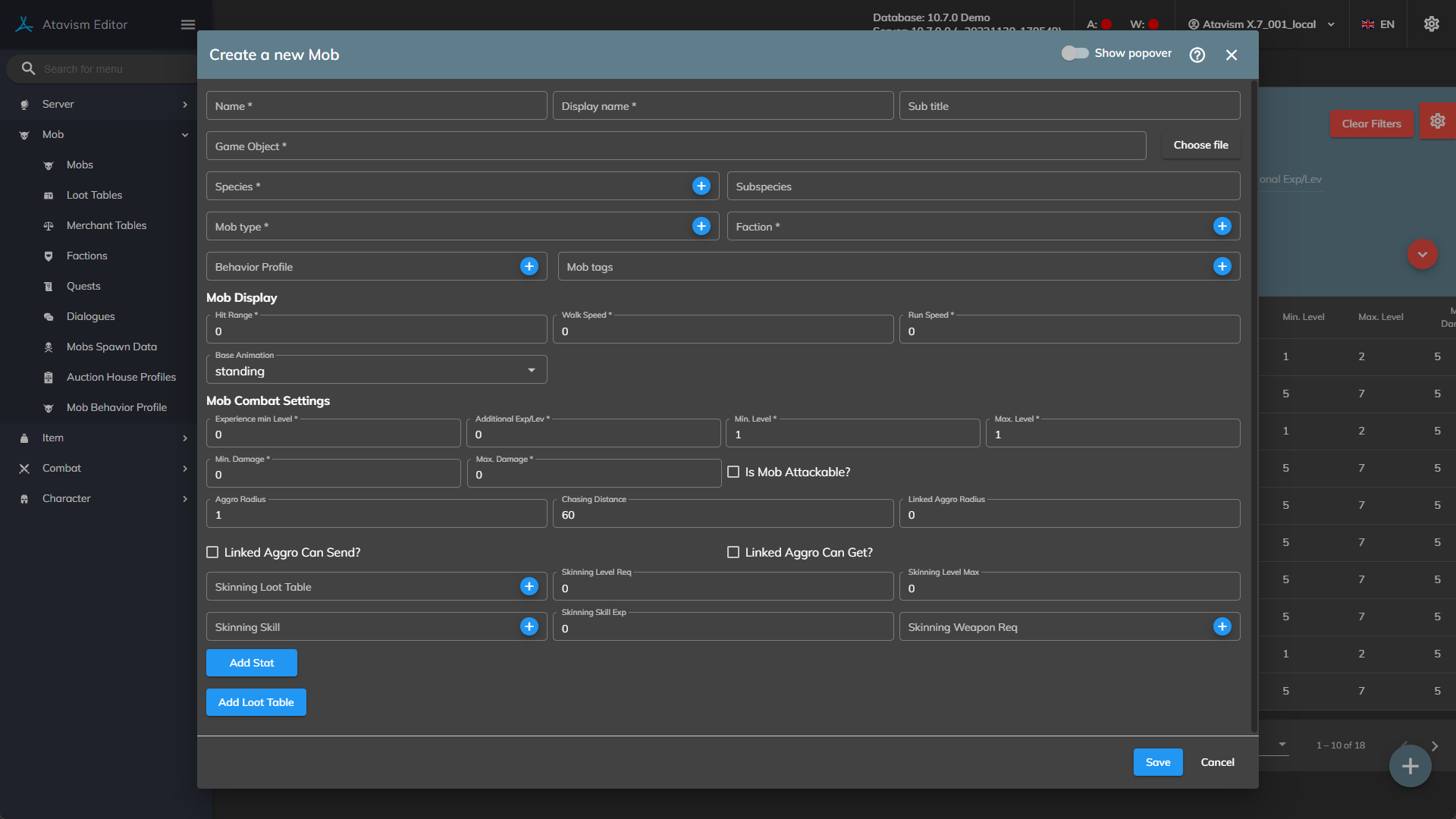Select Mob Behavior Profile menu item

(x=116, y=408)
